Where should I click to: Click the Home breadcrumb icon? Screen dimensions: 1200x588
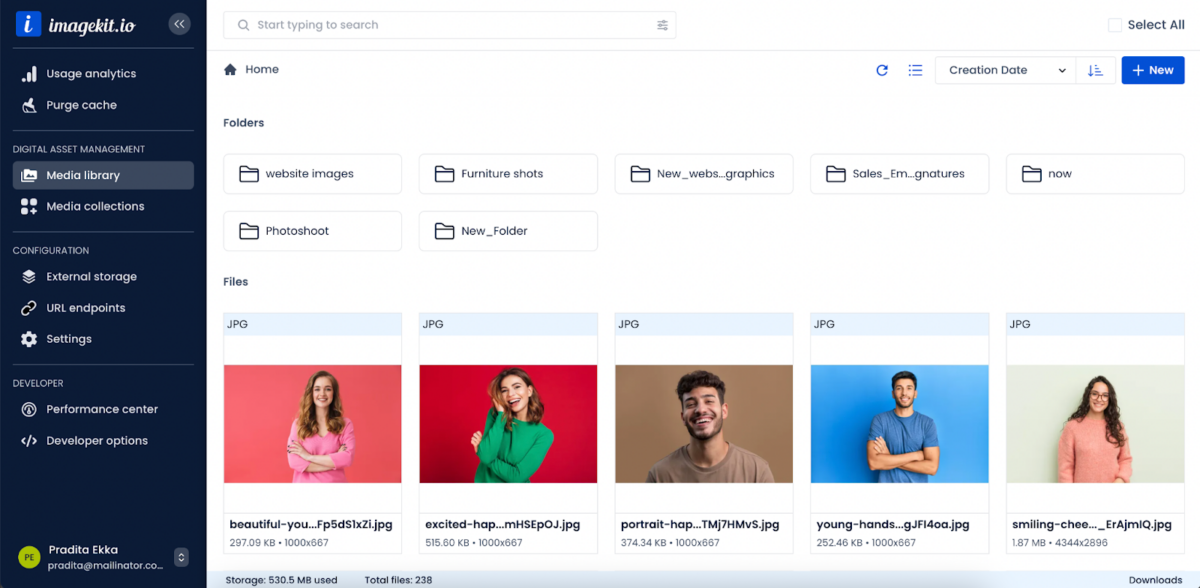click(230, 70)
